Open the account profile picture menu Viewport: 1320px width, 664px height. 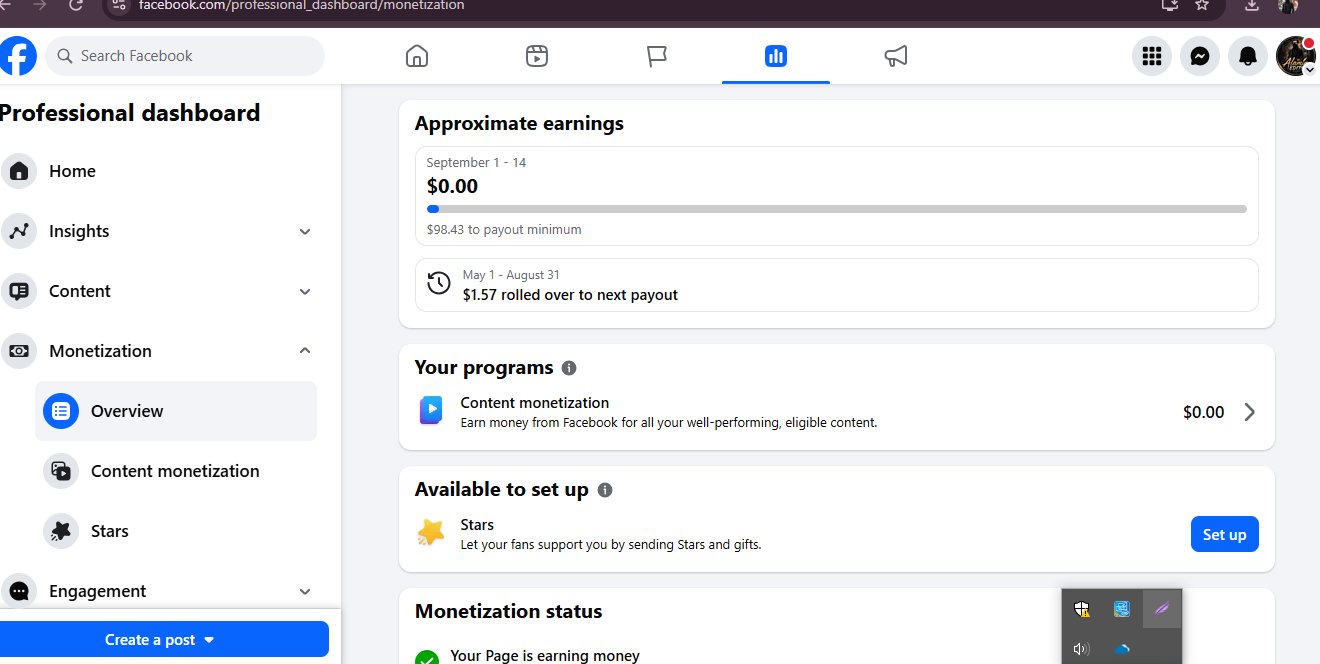tap(1296, 56)
